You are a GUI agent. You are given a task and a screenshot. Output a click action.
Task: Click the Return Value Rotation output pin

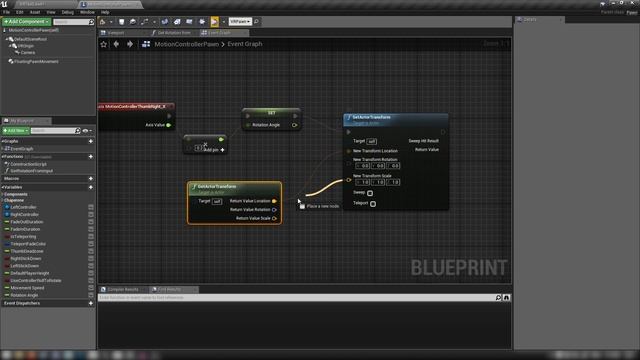point(274,209)
